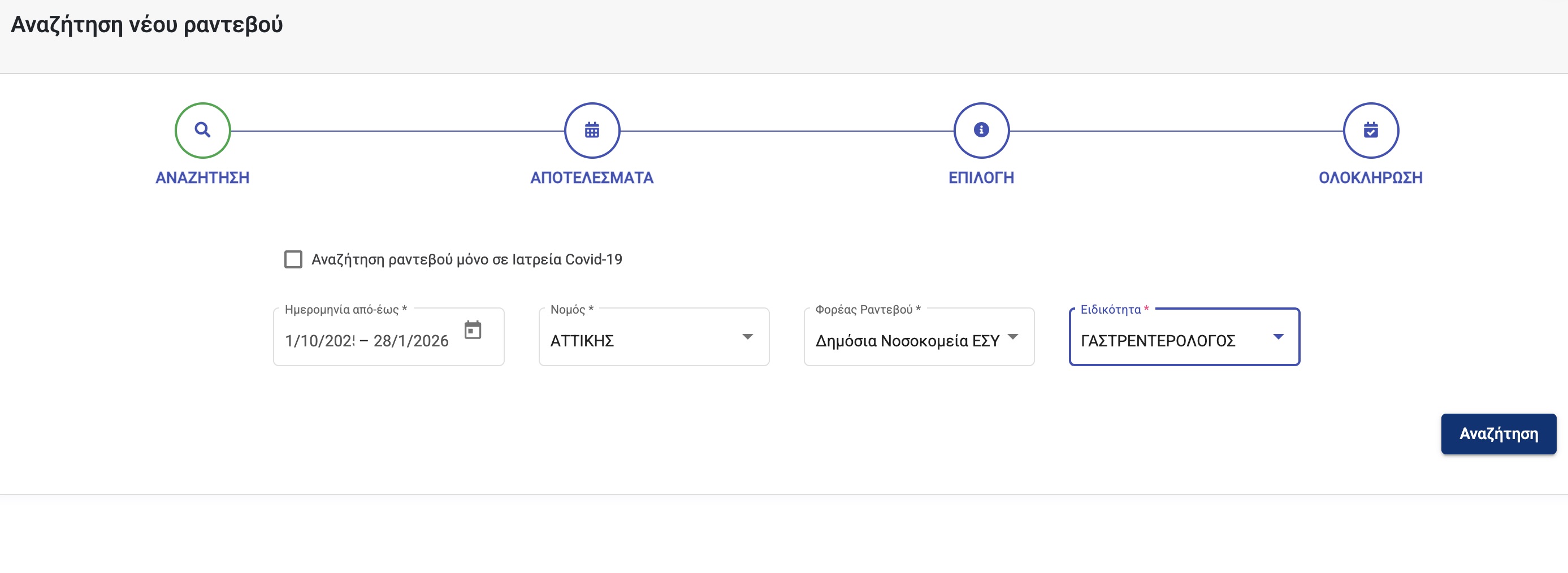The image size is (1568, 573).
Task: Enable Covid-19 clinics only checkbox
Action: 293,260
